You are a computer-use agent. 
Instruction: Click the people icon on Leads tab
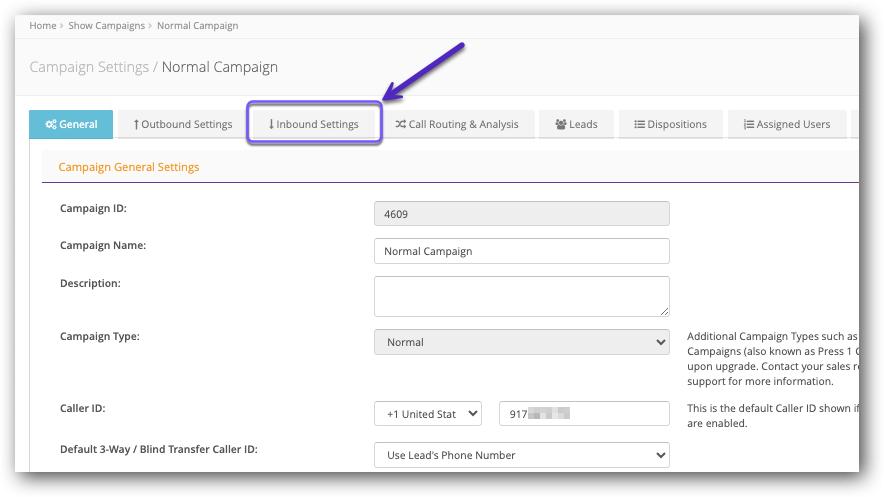pos(560,124)
